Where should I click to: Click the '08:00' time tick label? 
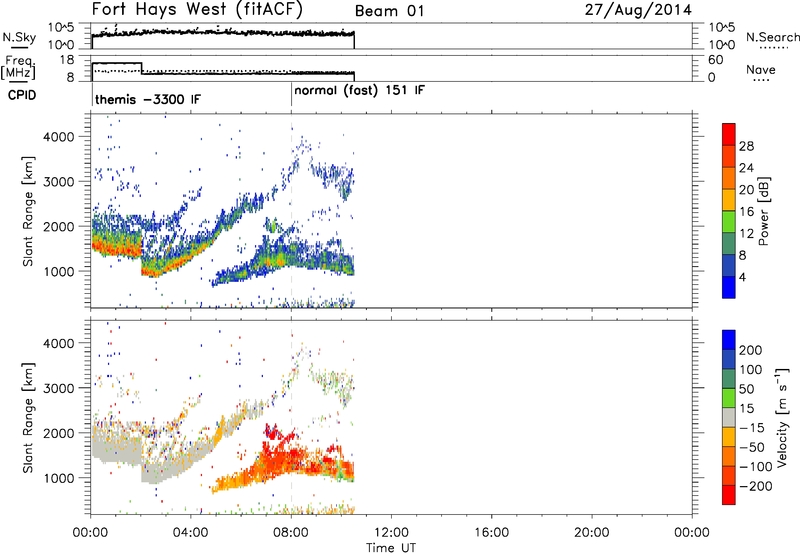pyautogui.click(x=291, y=533)
